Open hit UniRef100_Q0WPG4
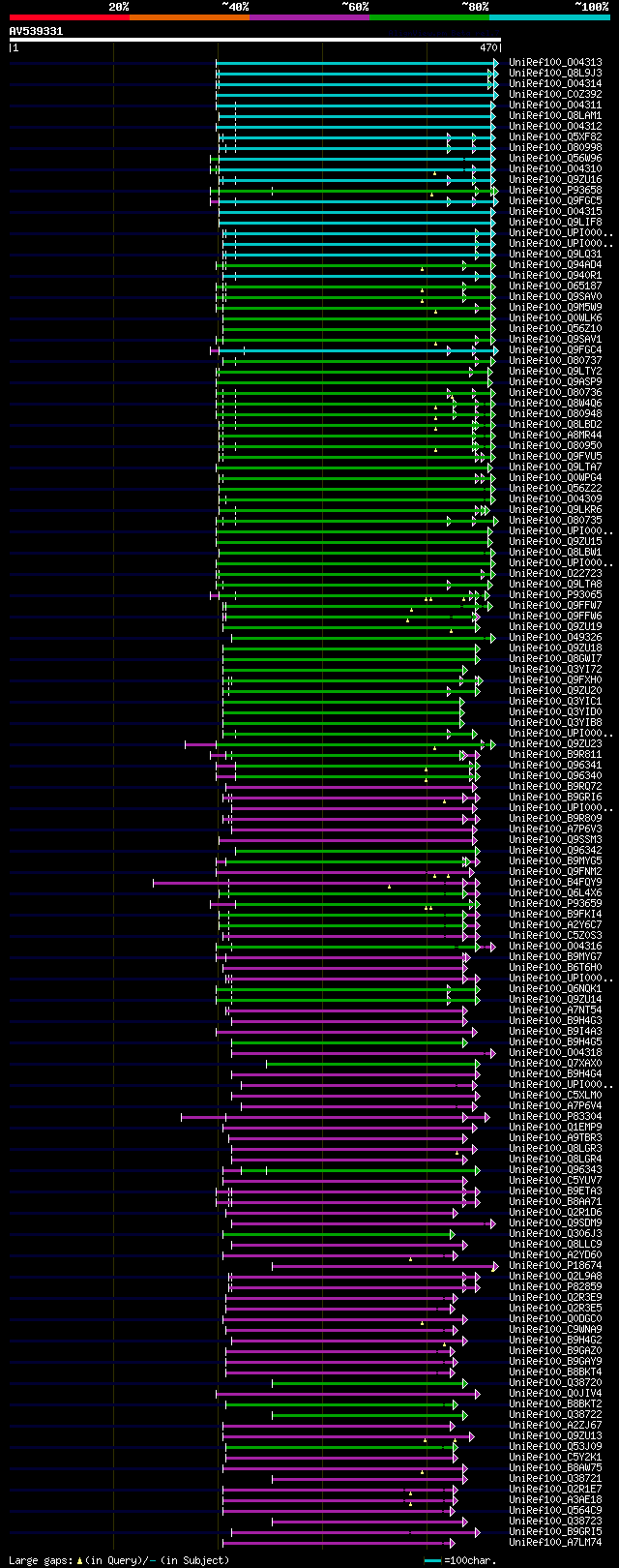The width and height of the screenshot is (619, 1568). click(555, 478)
